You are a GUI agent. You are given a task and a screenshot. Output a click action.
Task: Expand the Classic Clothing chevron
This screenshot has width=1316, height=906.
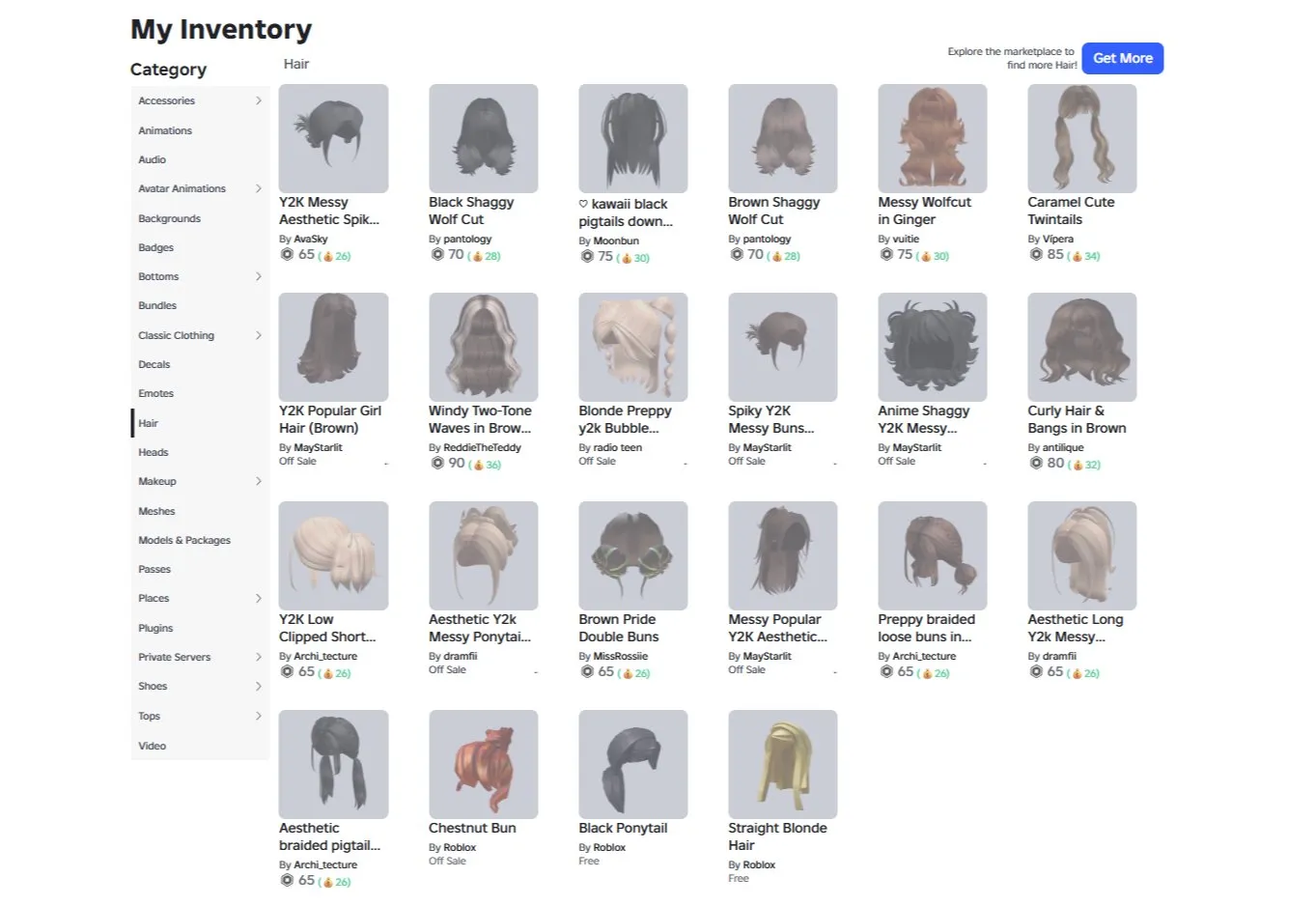[x=258, y=335]
